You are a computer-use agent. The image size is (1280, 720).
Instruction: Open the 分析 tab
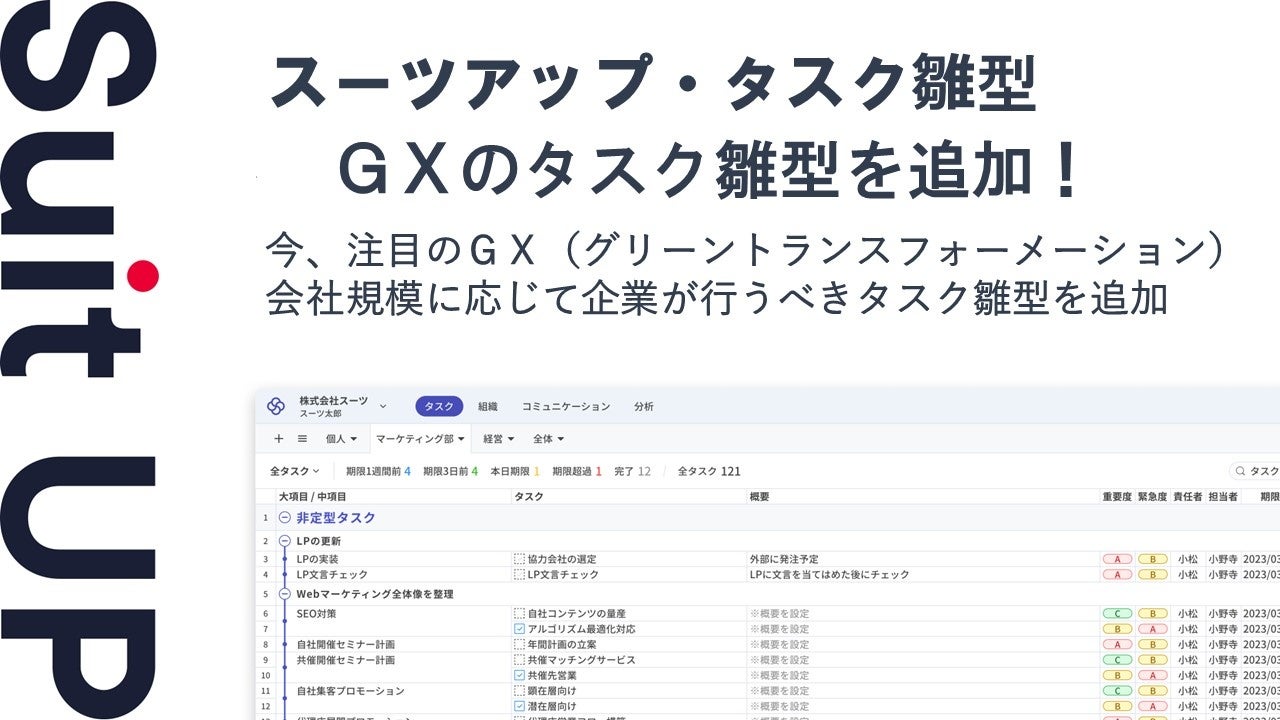[644, 407]
